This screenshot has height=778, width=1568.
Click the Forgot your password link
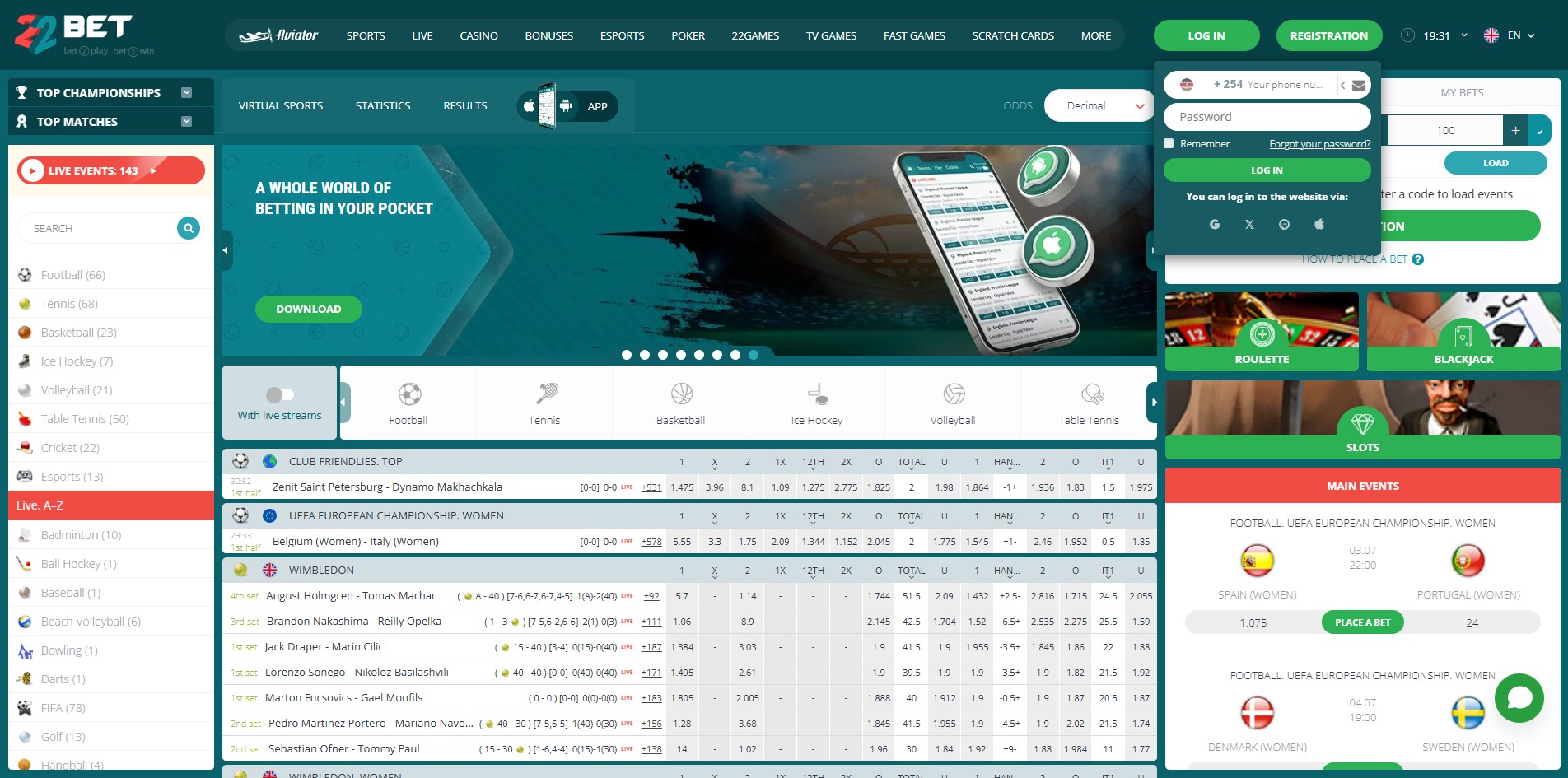coord(1319,143)
